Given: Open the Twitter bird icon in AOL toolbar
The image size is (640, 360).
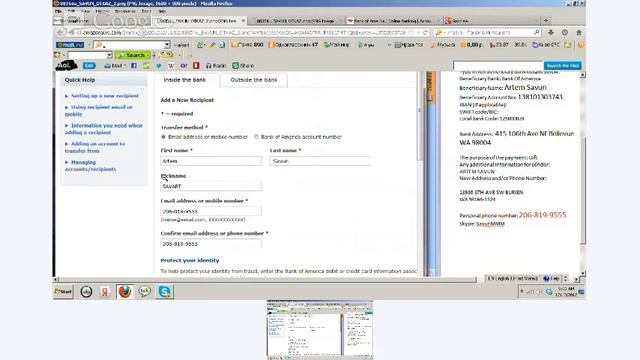Looking at the screenshot, I should pyautogui.click(x=159, y=66).
